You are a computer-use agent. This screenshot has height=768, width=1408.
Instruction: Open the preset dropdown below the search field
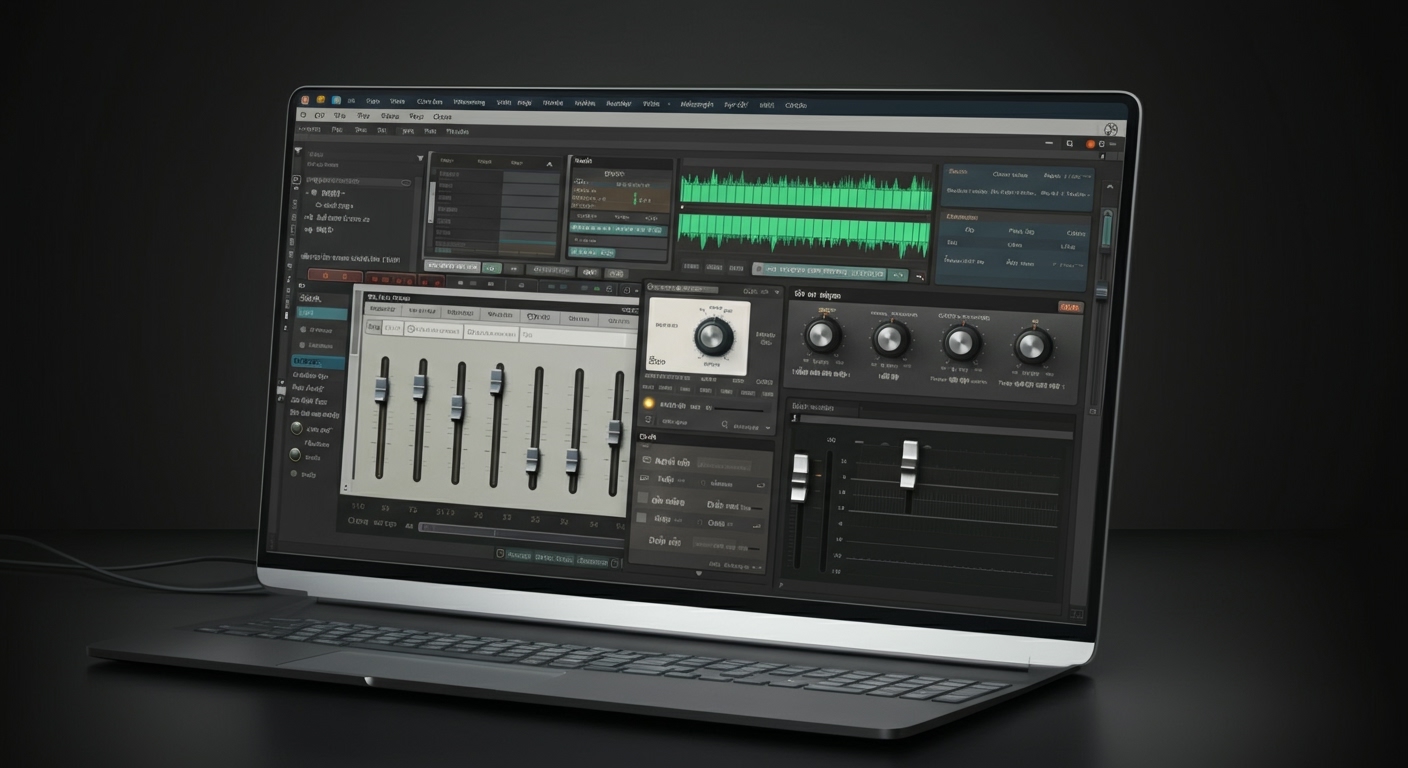pos(767,428)
